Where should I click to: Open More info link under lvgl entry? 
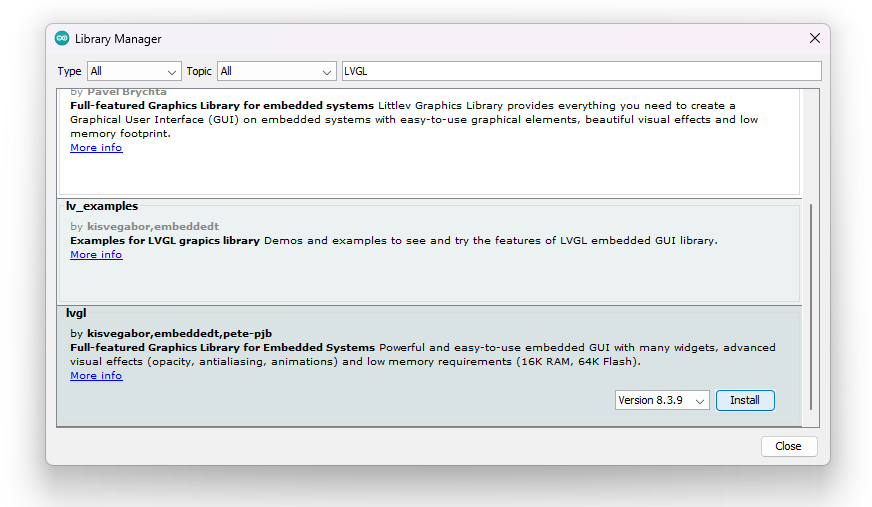(x=96, y=376)
